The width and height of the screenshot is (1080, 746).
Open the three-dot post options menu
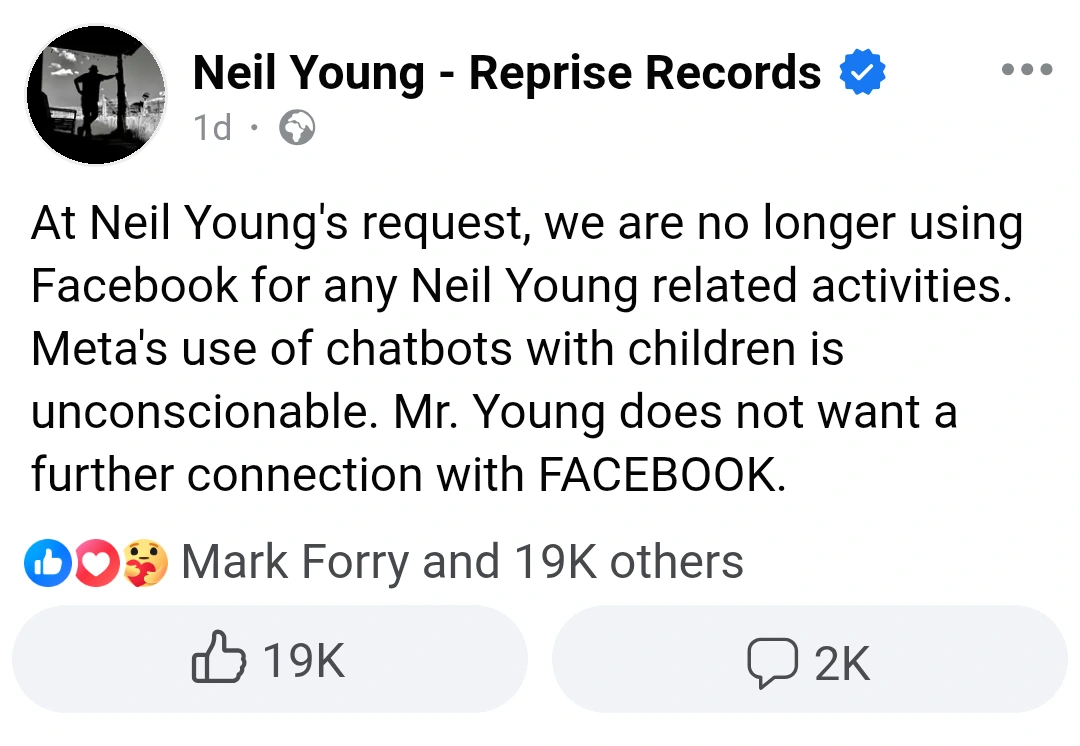point(1027,69)
